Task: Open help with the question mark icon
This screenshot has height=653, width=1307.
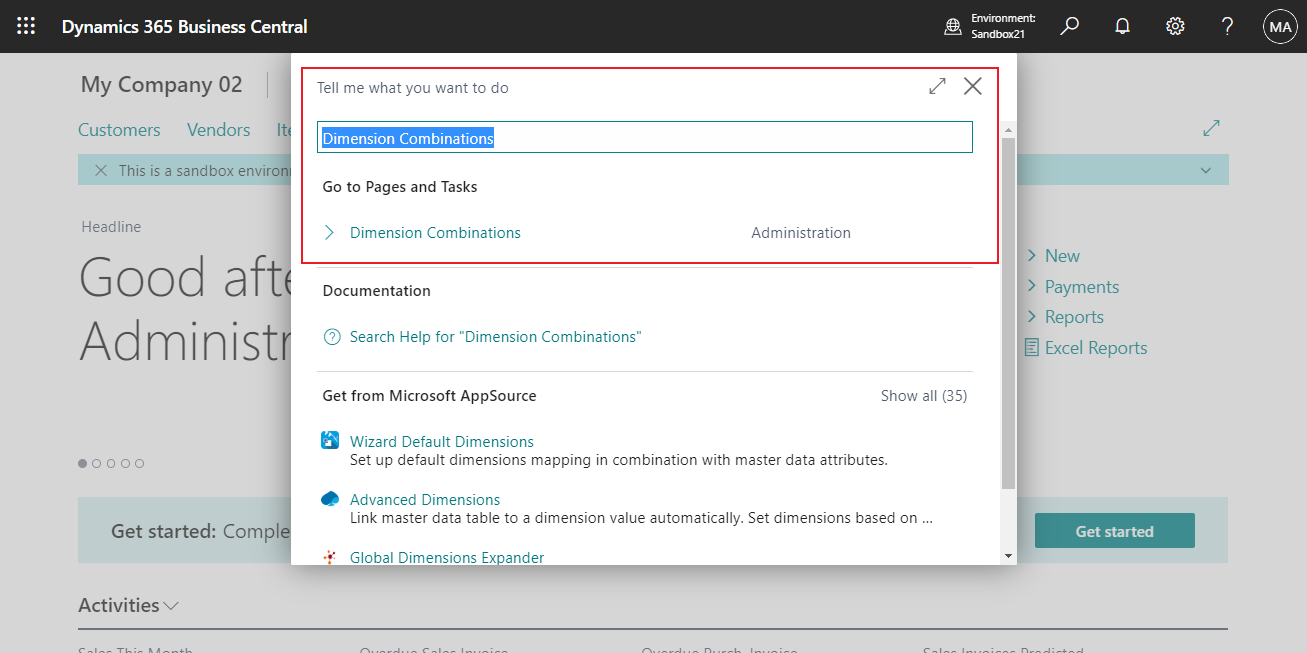Action: tap(1227, 26)
